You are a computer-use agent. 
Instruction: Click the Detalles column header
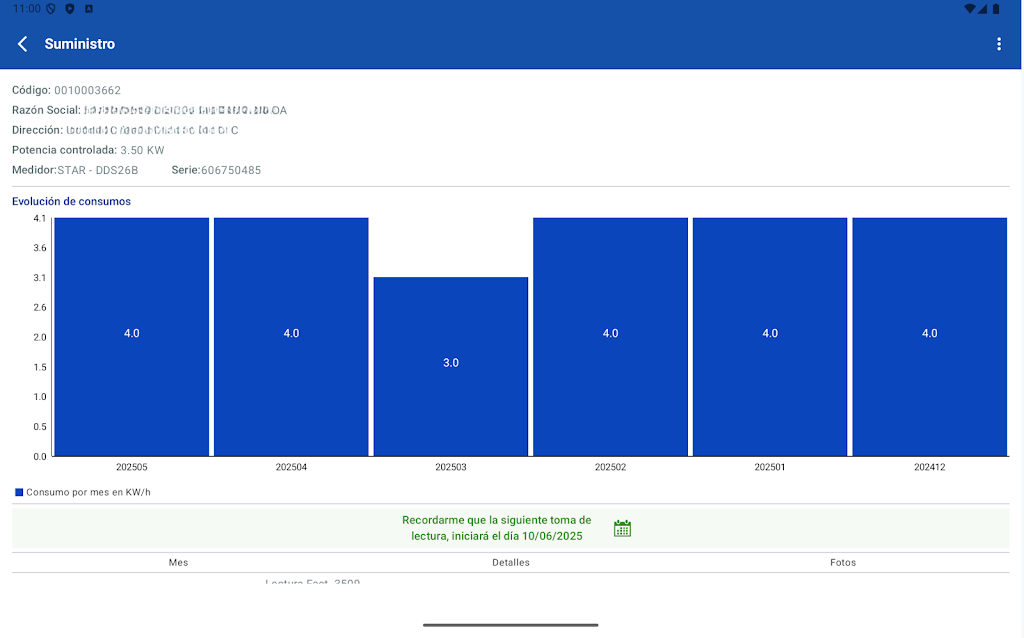(511, 562)
